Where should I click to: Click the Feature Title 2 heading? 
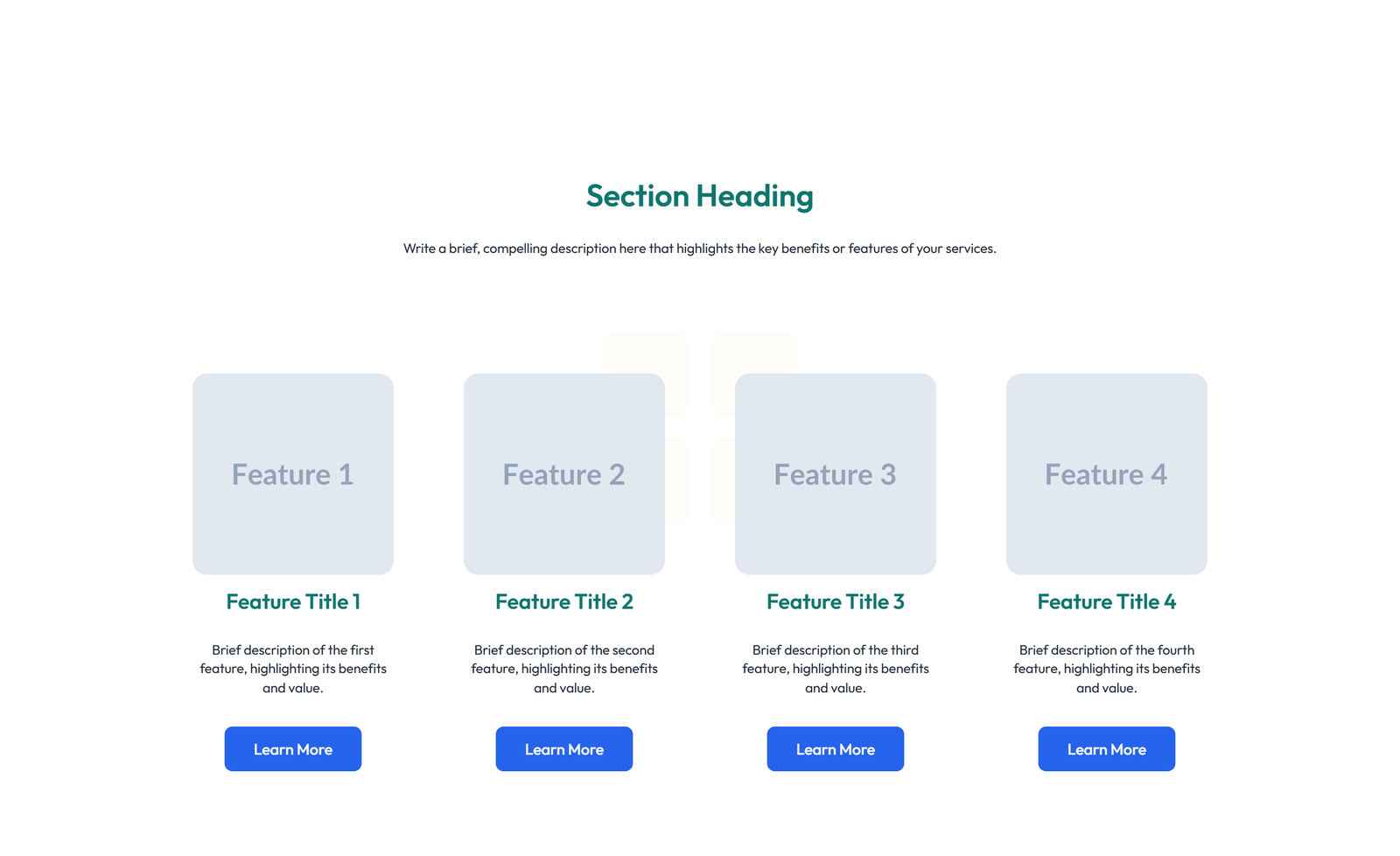pyautogui.click(x=563, y=601)
